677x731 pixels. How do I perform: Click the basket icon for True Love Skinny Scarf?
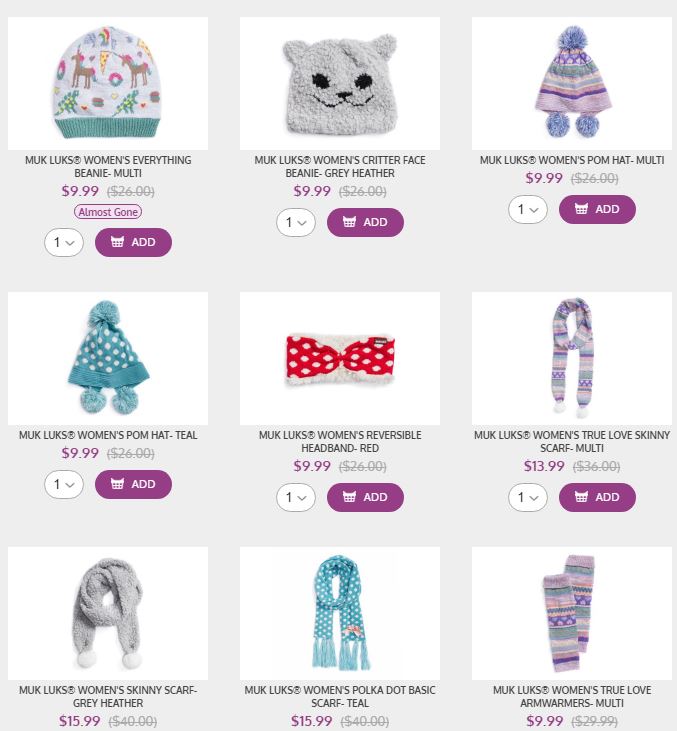[x=581, y=497]
